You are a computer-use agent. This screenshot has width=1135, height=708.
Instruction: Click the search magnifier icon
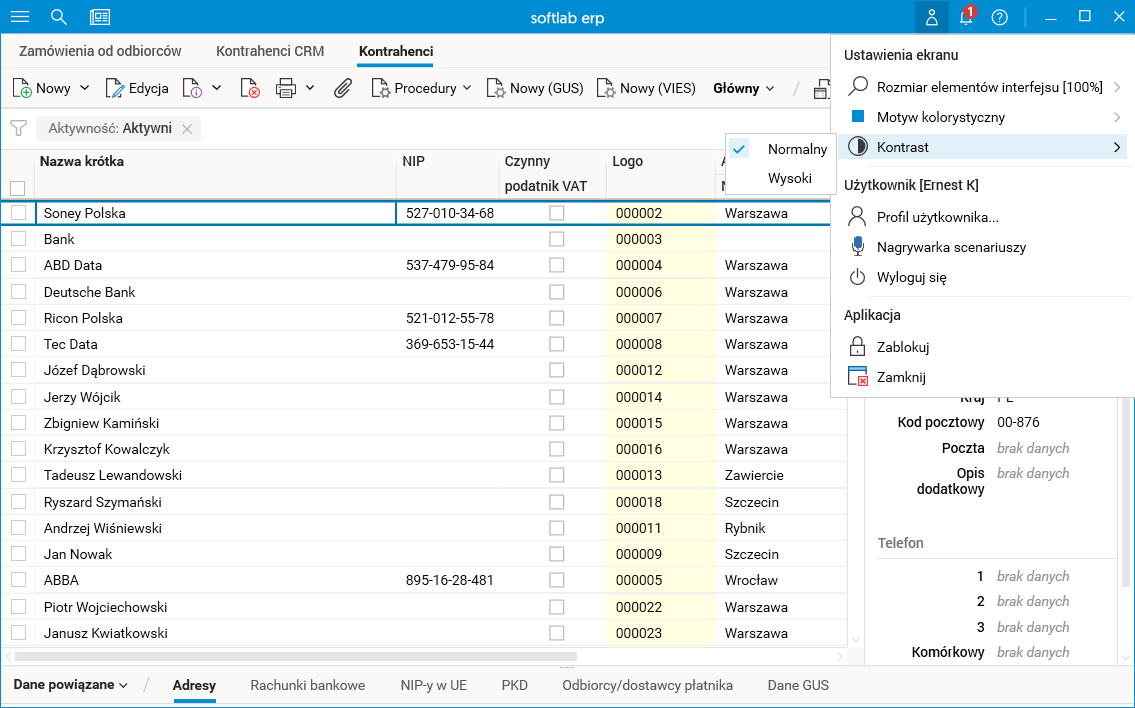click(x=59, y=17)
